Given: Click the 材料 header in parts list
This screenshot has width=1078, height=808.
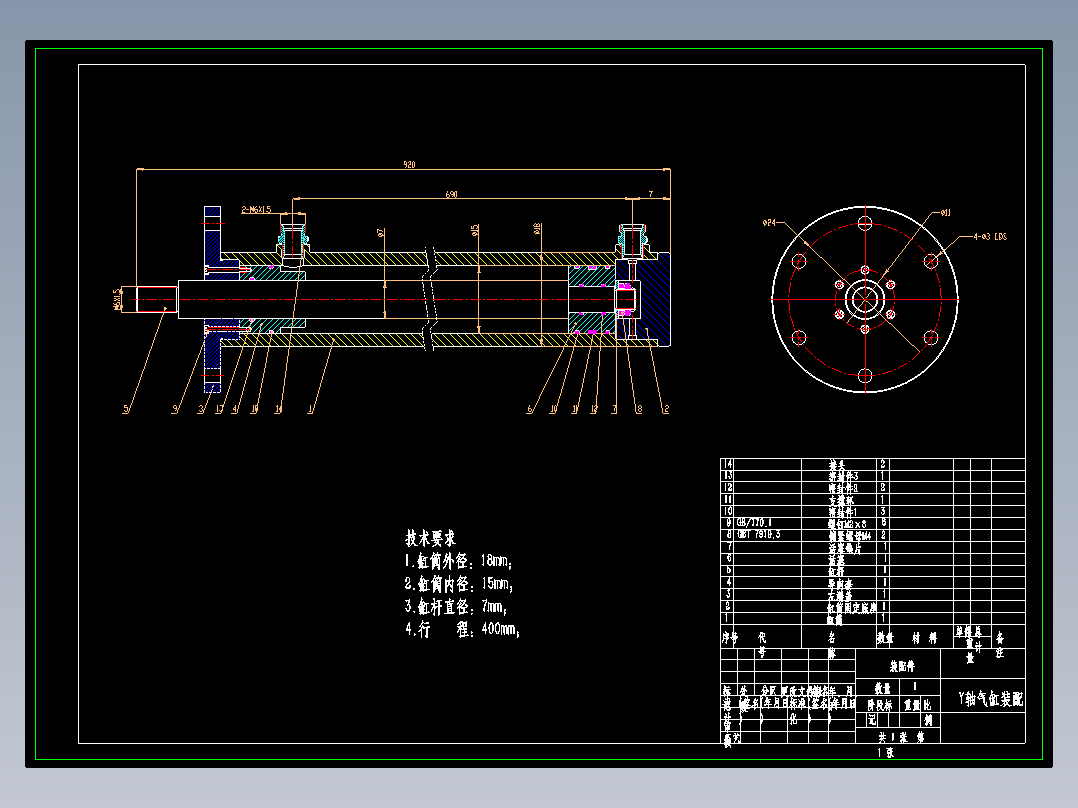Looking at the screenshot, I should (924, 638).
